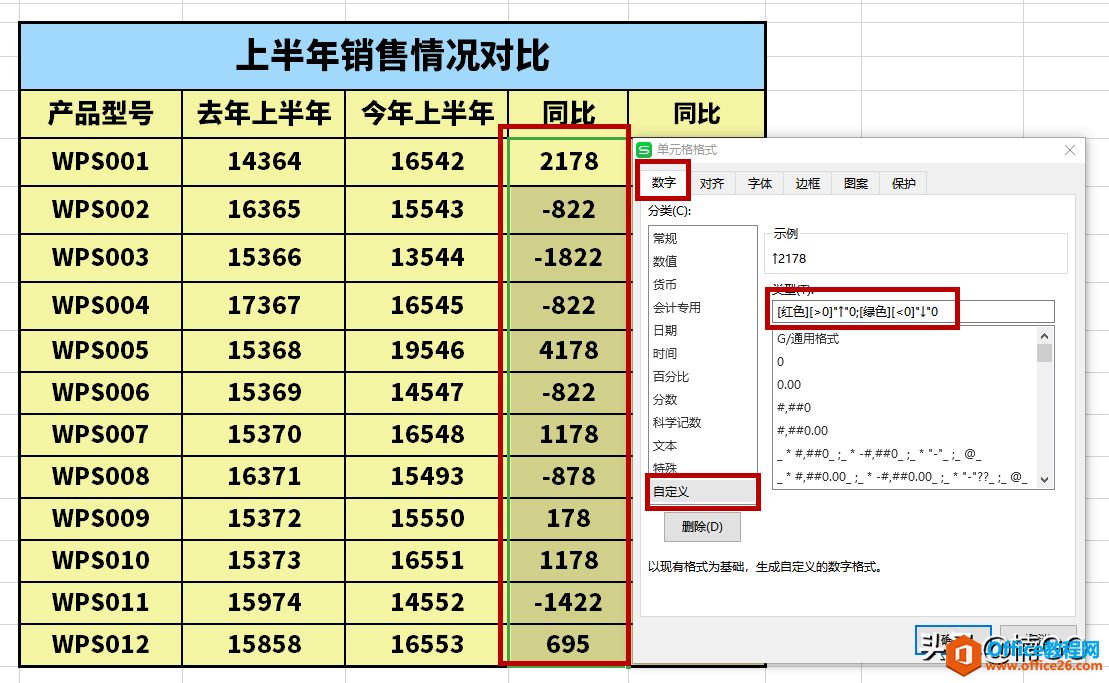Switch to the 对齐 tab

(x=712, y=184)
